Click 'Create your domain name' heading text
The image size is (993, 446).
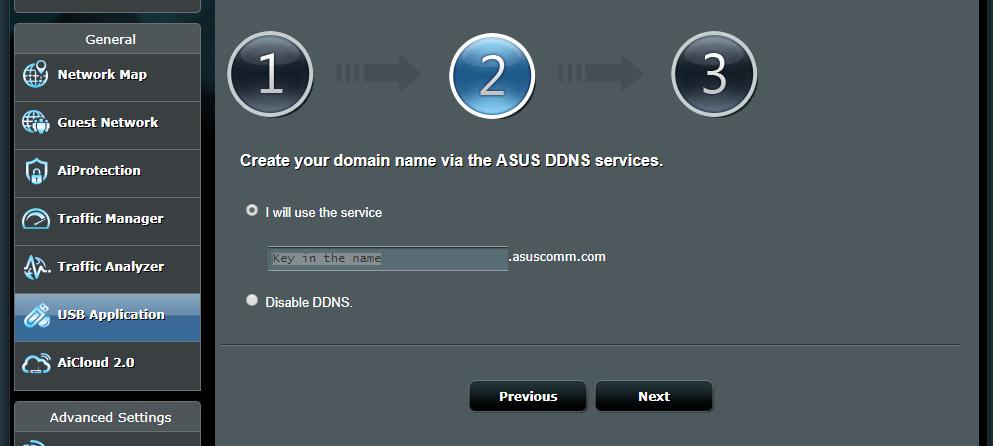452,161
